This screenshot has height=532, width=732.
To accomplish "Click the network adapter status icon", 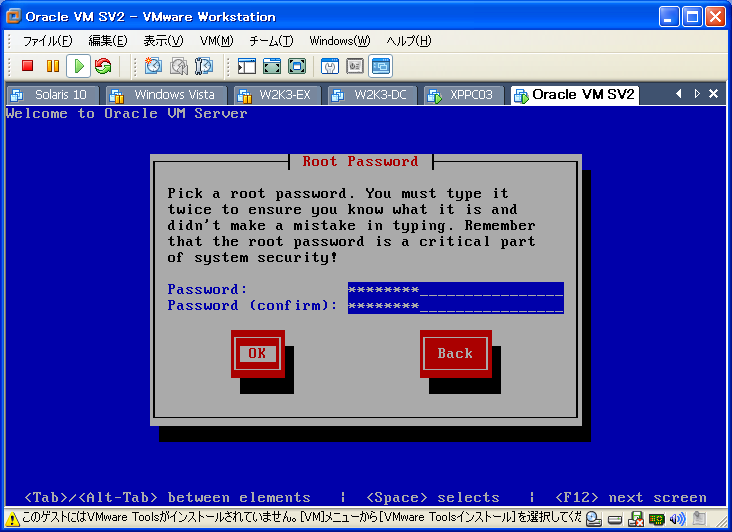I will click(x=636, y=519).
